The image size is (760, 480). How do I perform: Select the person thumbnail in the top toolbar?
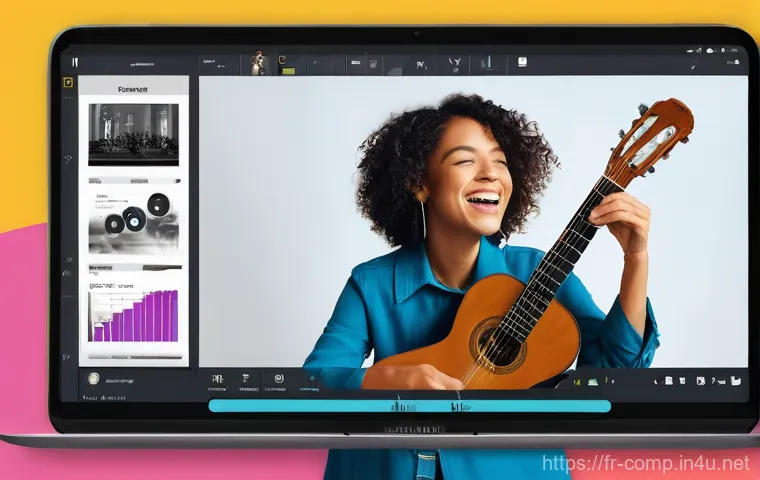pos(258,63)
